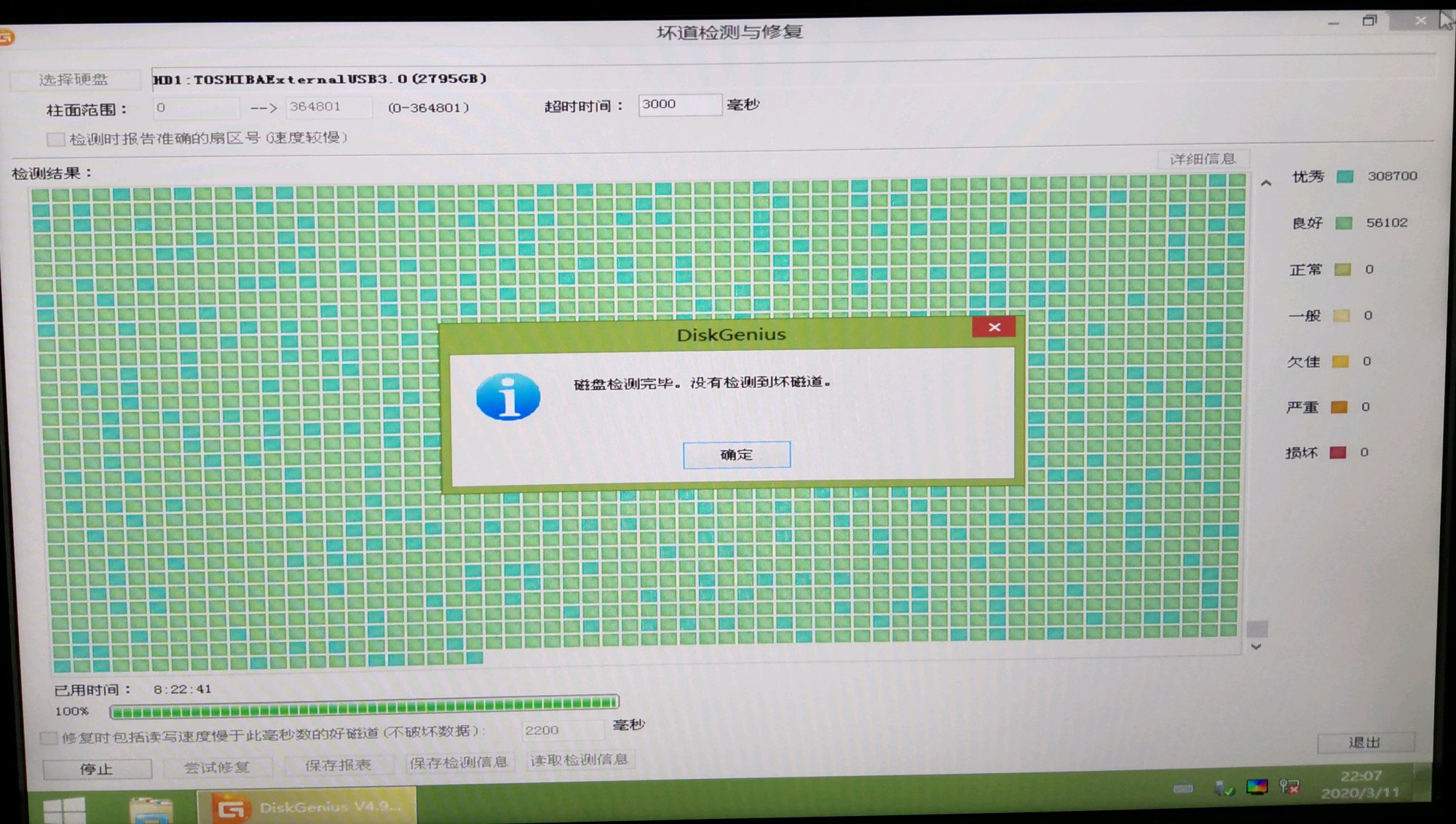Click the 选择硬盘 button
The image size is (1456, 824).
(74, 79)
